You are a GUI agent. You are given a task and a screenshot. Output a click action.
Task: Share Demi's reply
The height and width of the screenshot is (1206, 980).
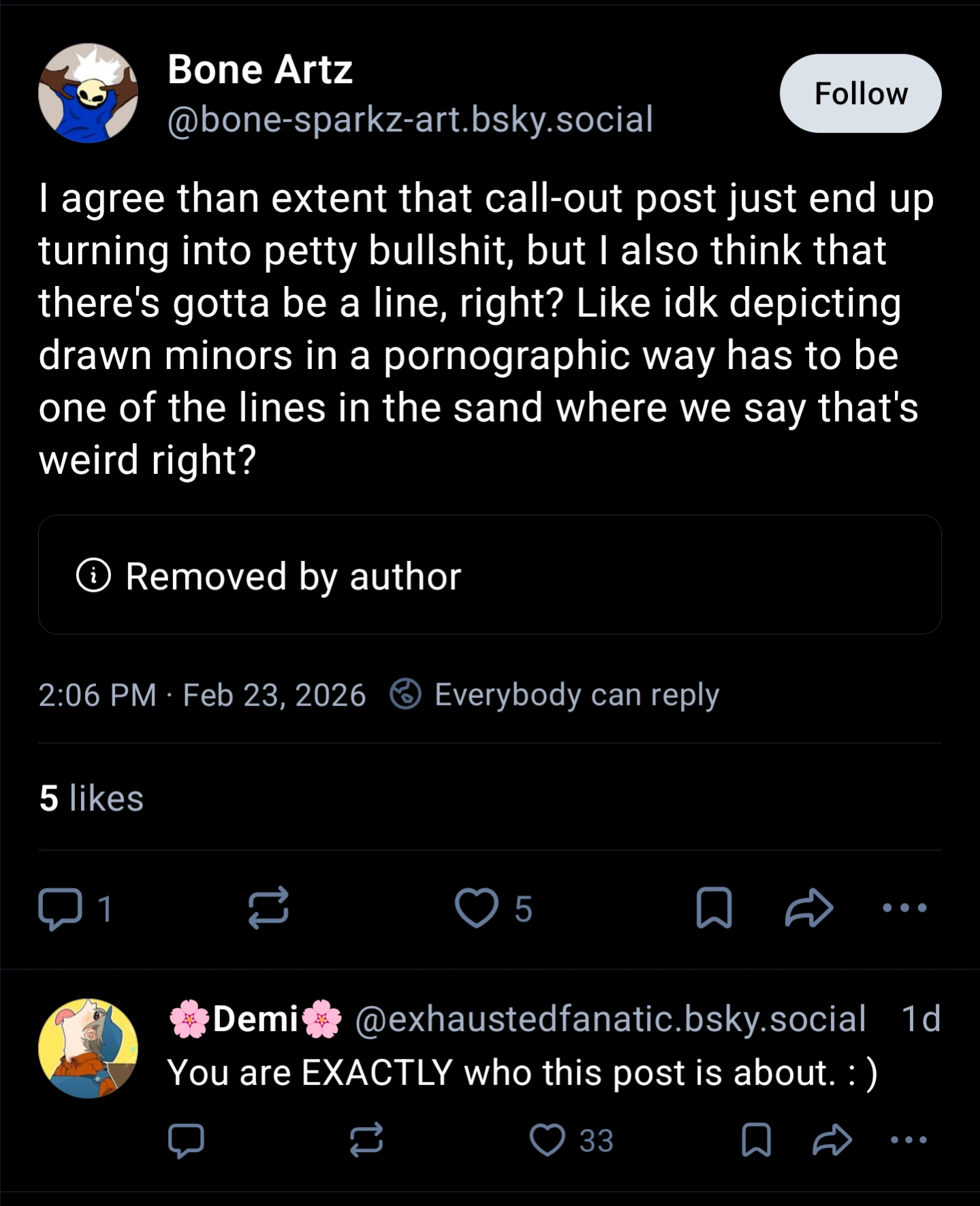click(x=832, y=1141)
